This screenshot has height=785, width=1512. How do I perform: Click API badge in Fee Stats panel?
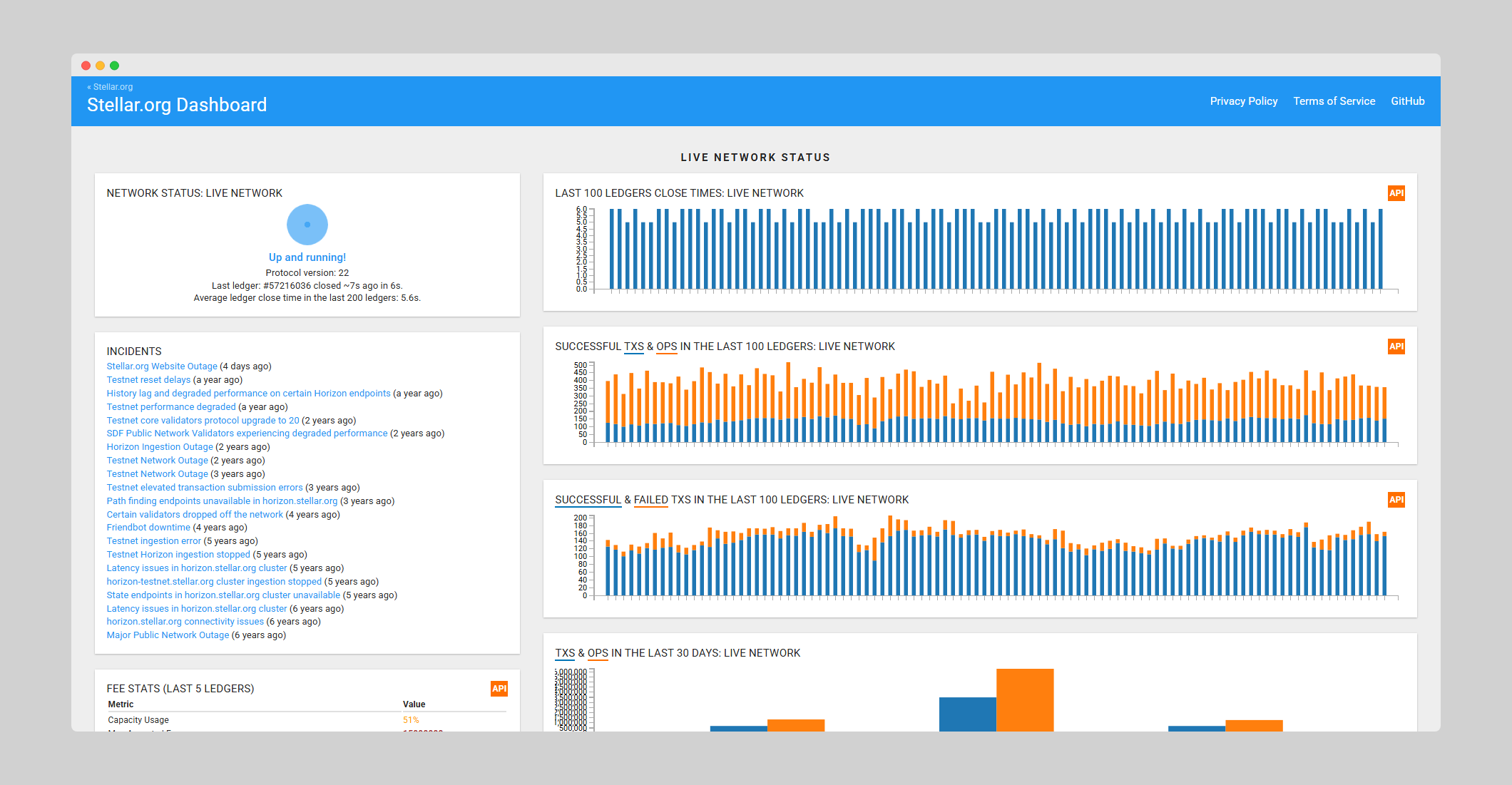point(499,689)
